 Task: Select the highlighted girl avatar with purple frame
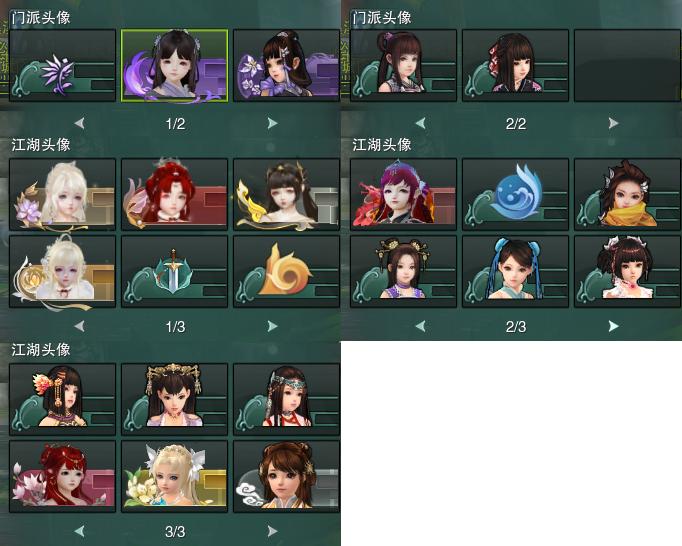(174, 66)
